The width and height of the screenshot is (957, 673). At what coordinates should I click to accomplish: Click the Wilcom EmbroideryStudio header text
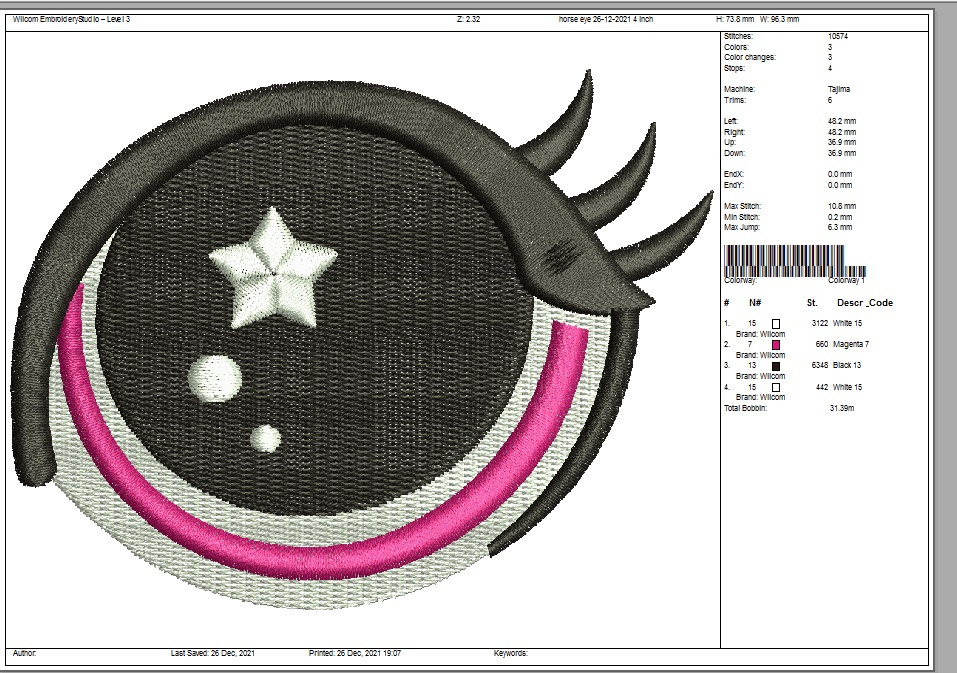[71, 19]
